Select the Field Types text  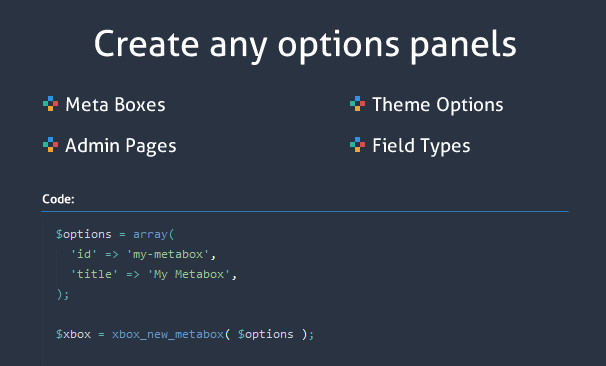(x=421, y=146)
